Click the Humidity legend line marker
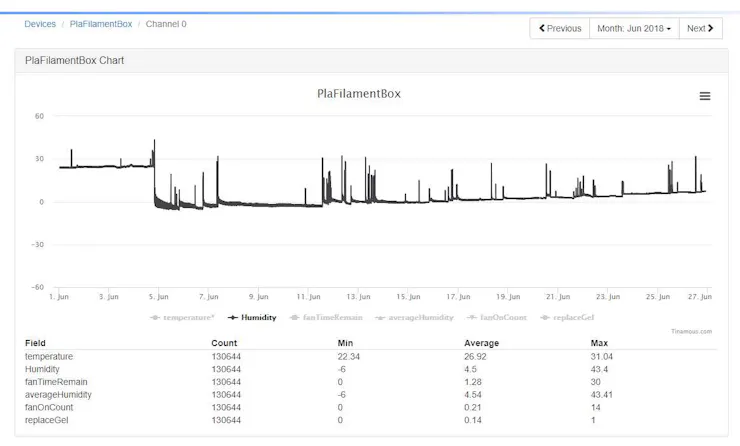Viewport: 740px width, 446px height. pyautogui.click(x=233, y=317)
